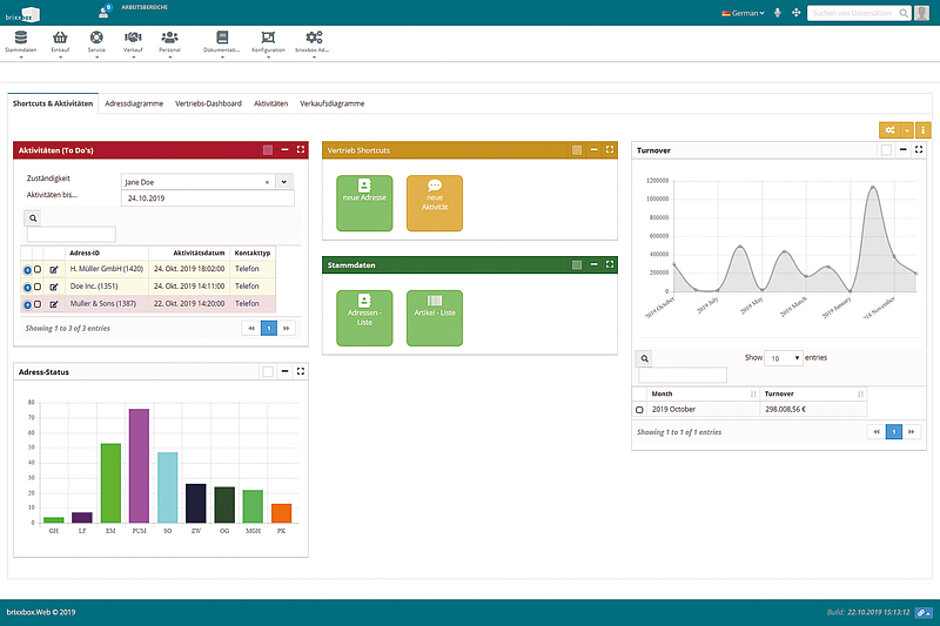Switch to the Adressdiagramme tab
940x626 pixels.
coord(134,104)
